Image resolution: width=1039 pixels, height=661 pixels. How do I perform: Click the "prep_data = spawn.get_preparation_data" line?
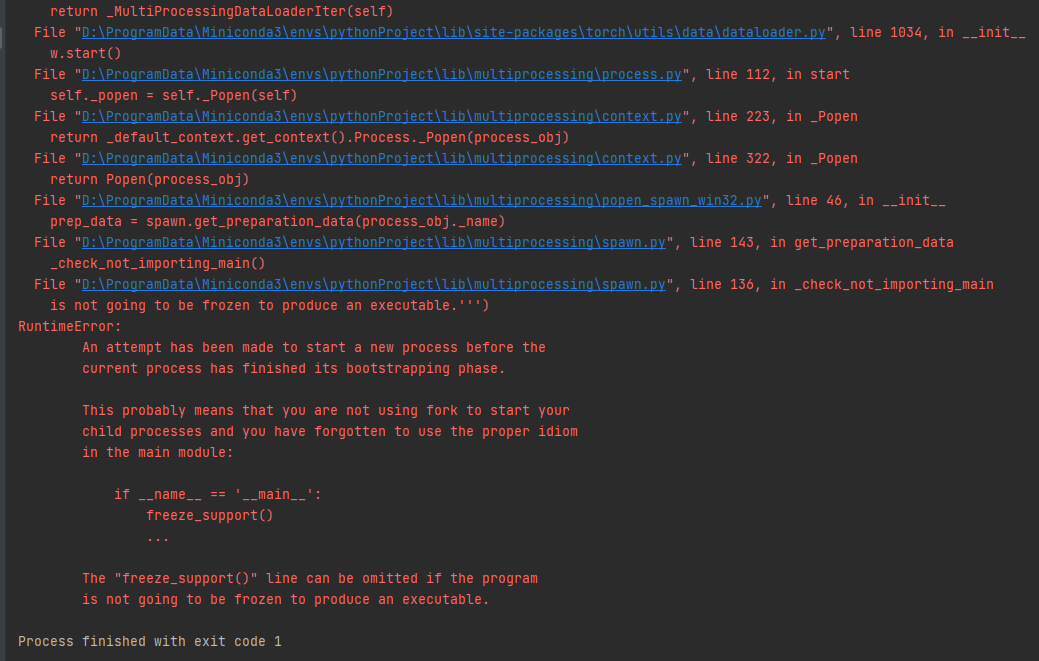point(277,221)
